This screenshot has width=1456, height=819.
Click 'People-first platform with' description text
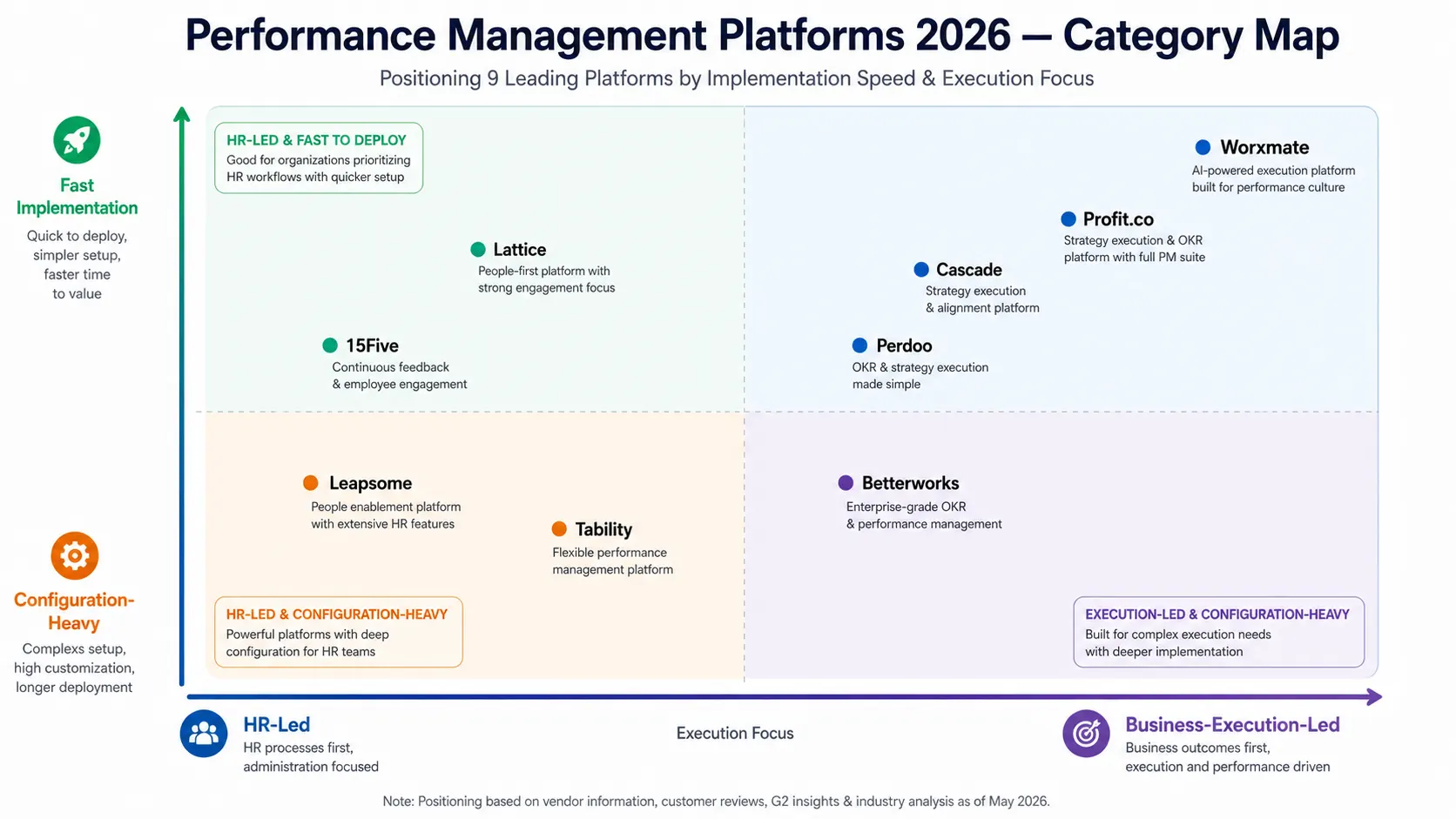click(544, 271)
